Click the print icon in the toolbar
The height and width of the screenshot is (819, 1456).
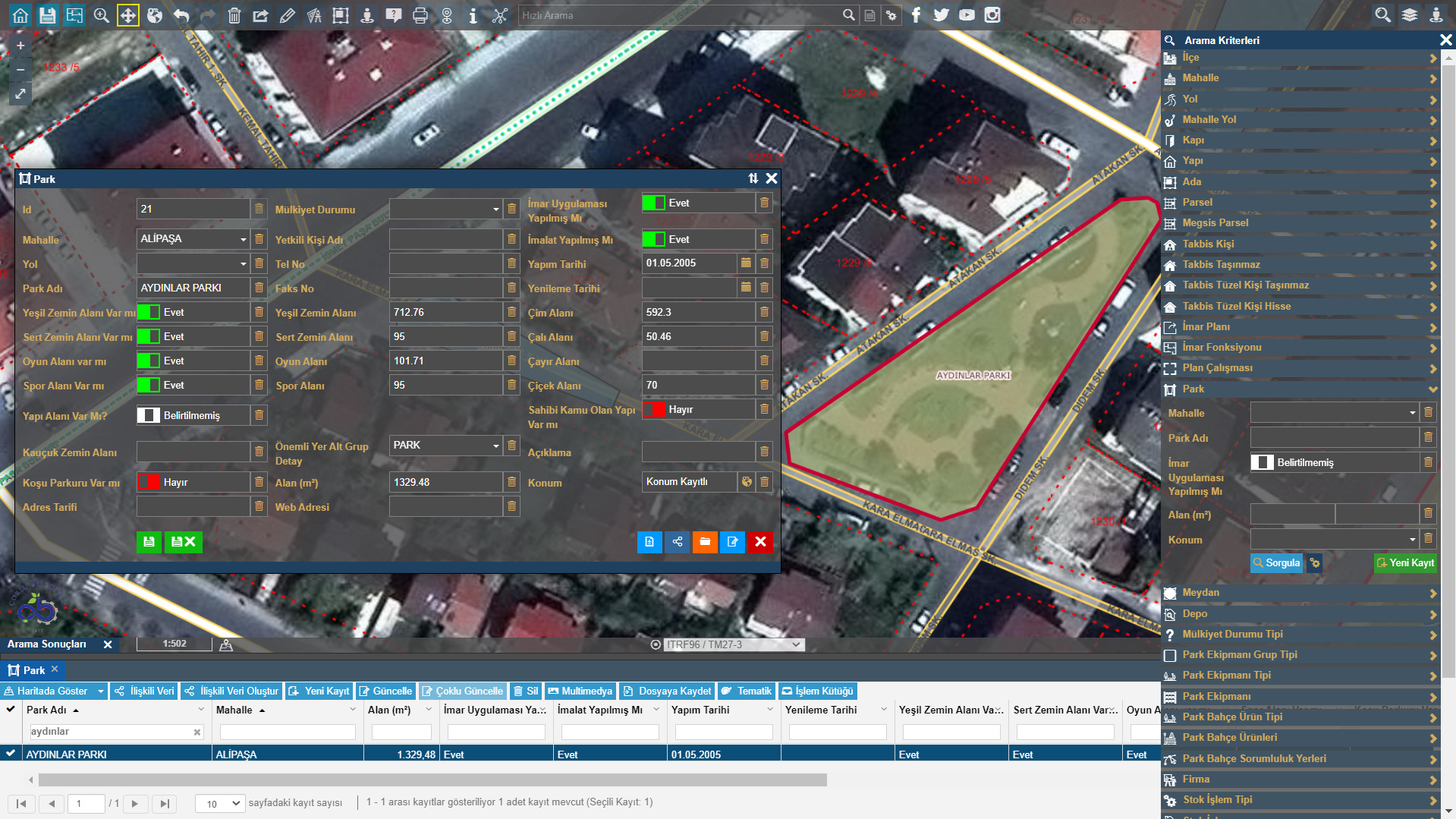420,15
